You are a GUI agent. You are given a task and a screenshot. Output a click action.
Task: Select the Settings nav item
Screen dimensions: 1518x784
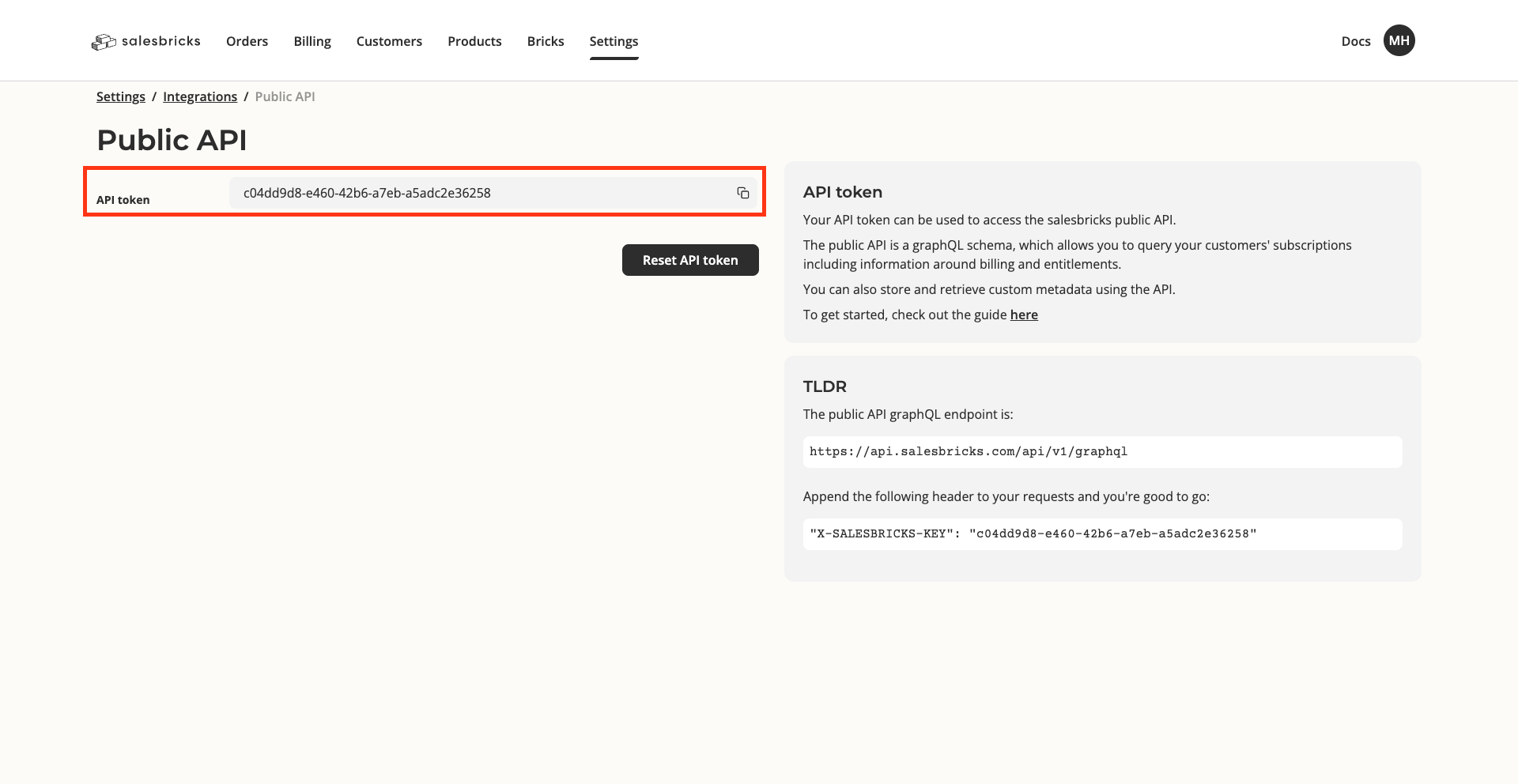[614, 41]
